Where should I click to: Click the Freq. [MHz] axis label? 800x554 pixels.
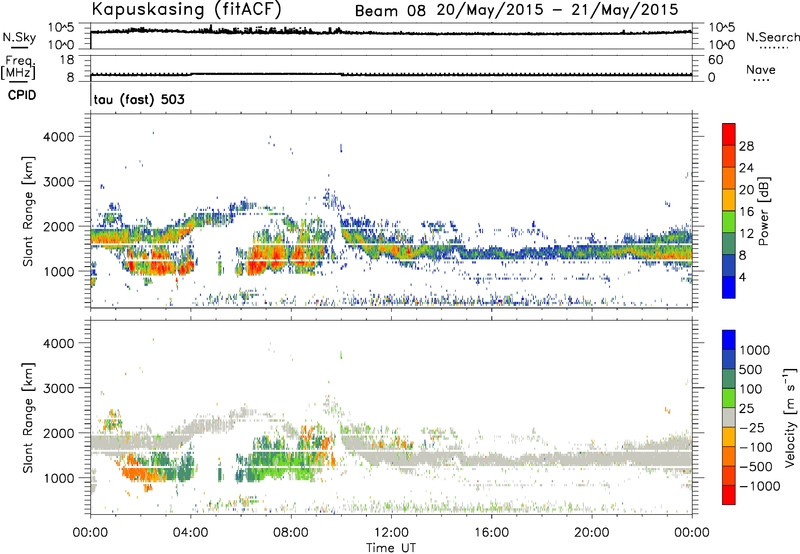[18, 68]
